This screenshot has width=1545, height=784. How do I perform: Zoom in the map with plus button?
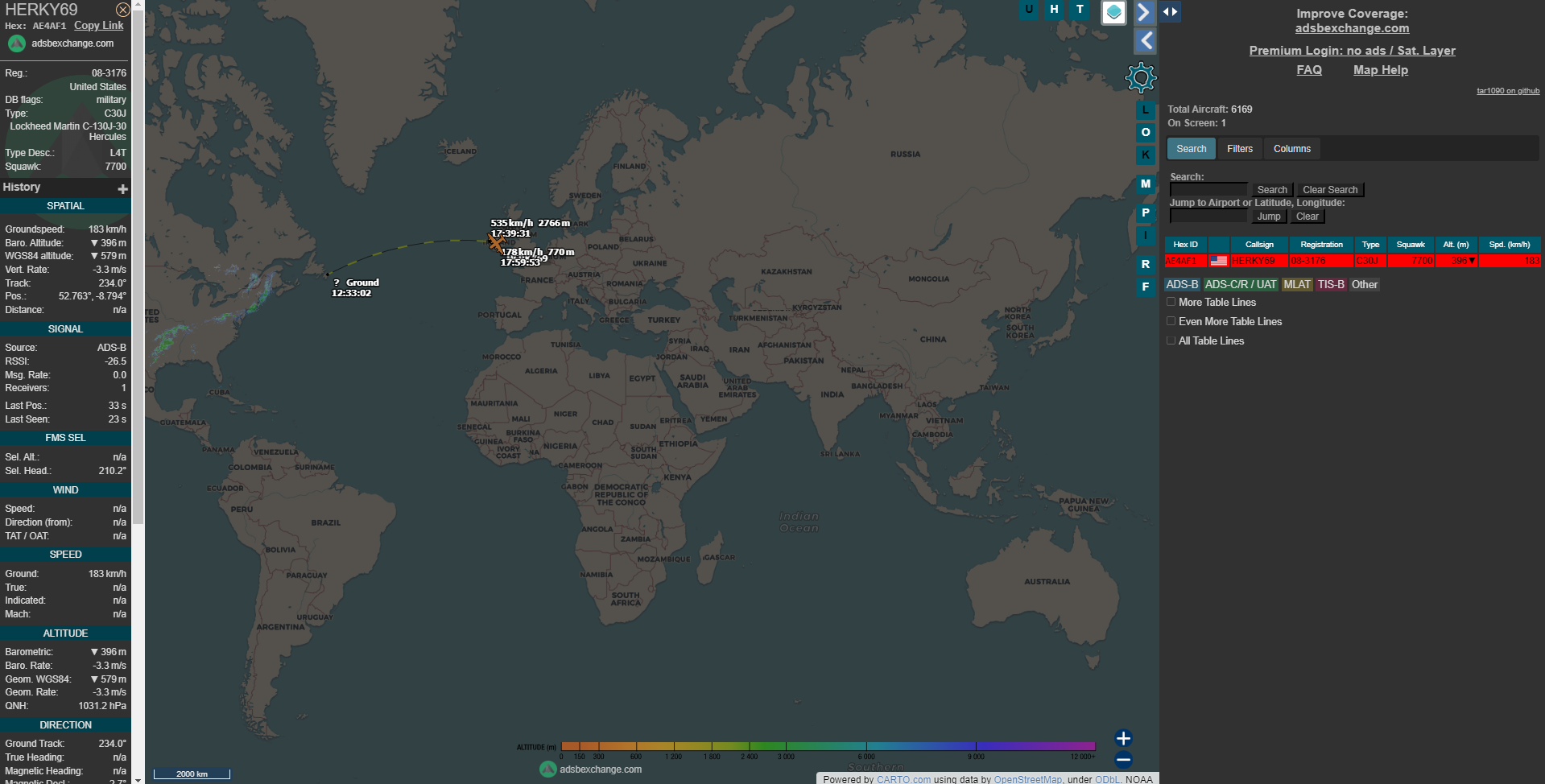[x=1123, y=738]
